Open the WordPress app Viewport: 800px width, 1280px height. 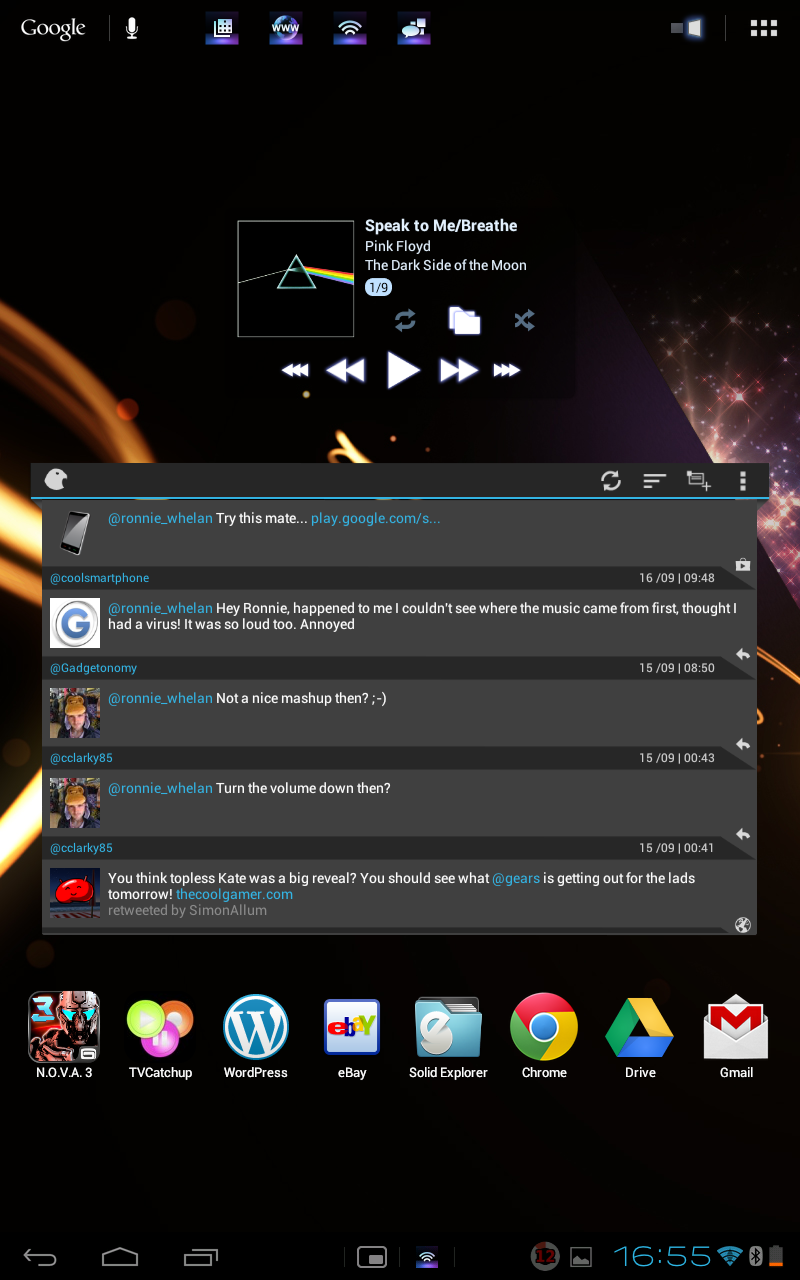tap(256, 1036)
